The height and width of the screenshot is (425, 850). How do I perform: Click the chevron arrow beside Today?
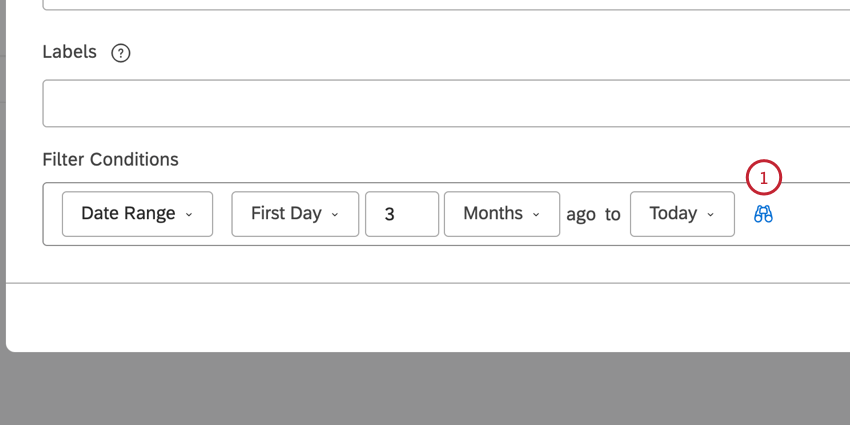pos(711,214)
